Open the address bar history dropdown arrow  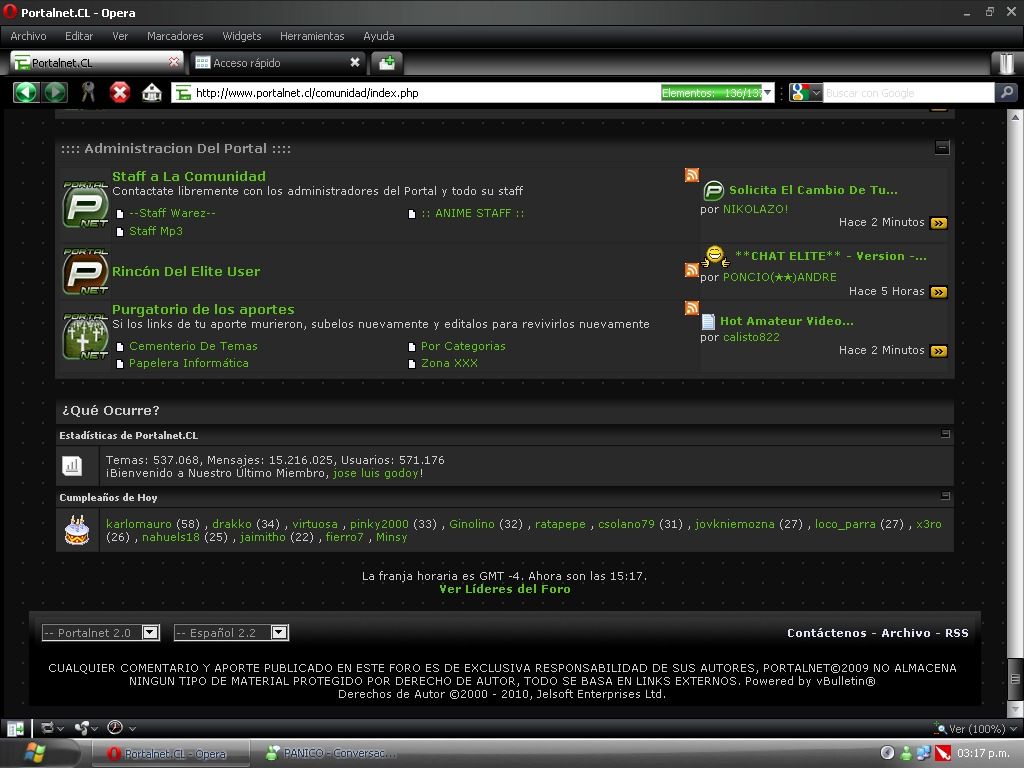coord(768,92)
